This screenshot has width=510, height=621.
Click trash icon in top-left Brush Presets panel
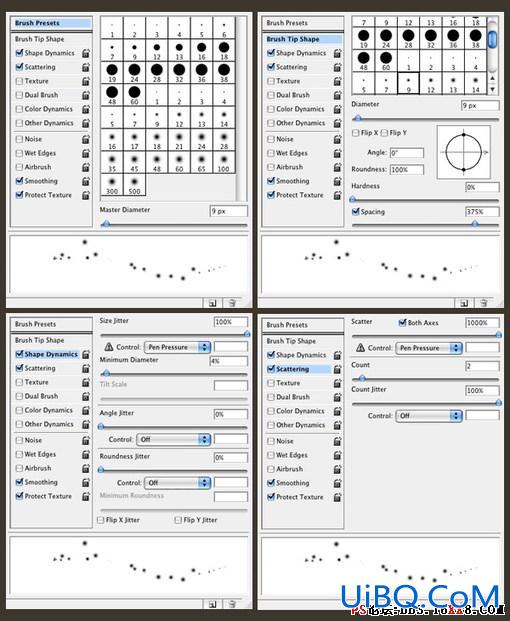[232, 303]
